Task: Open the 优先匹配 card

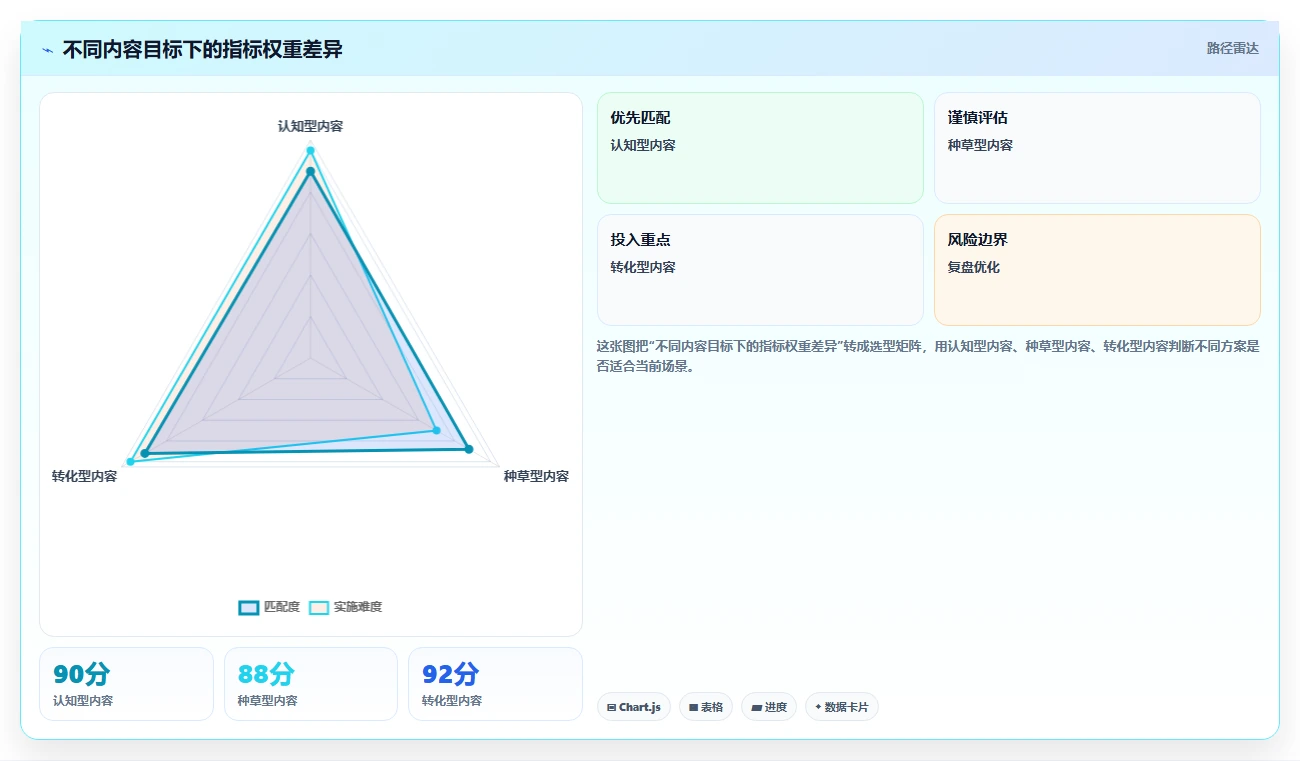Action: coord(760,148)
